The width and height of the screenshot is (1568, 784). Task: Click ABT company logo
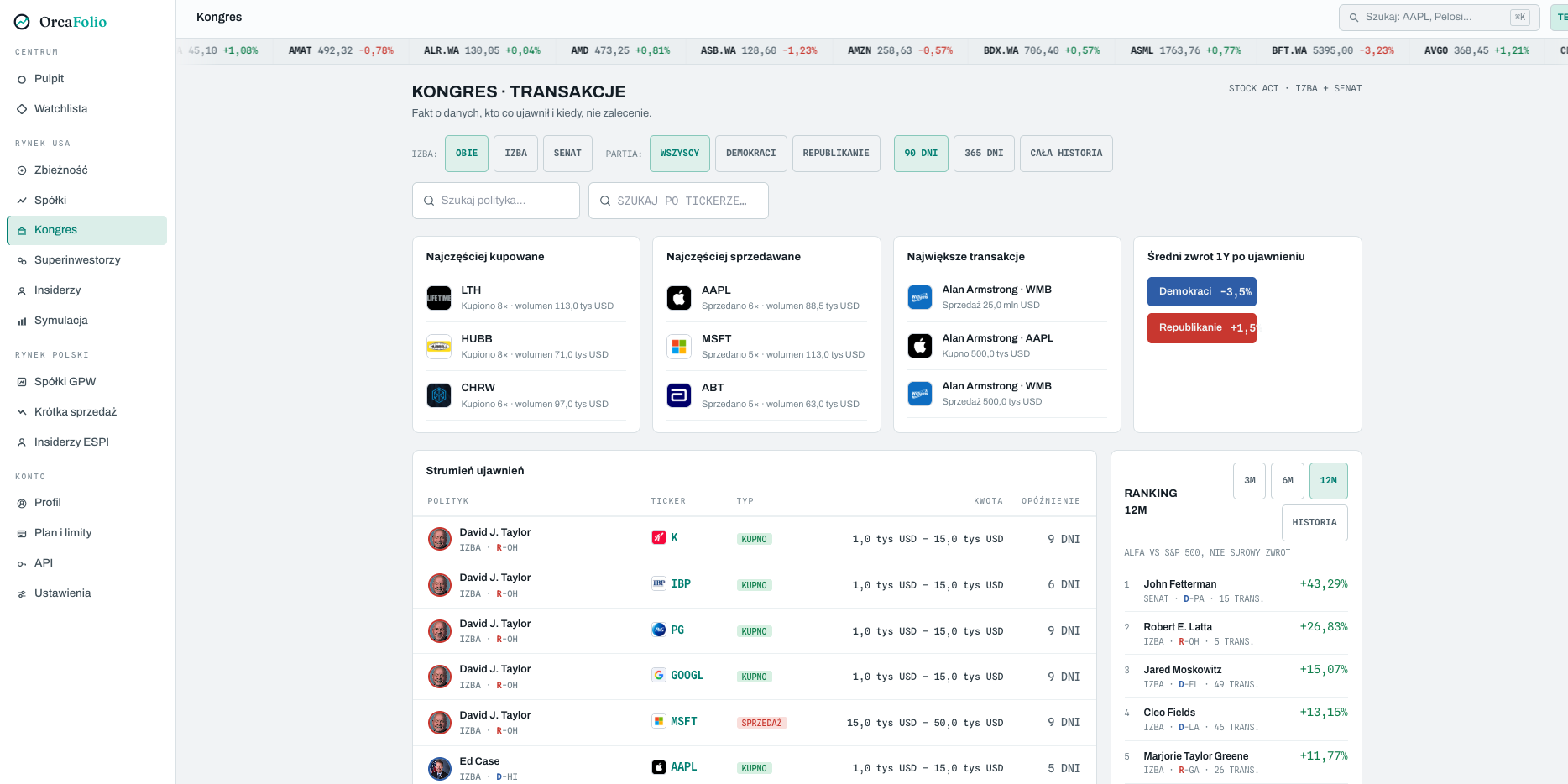pos(679,395)
